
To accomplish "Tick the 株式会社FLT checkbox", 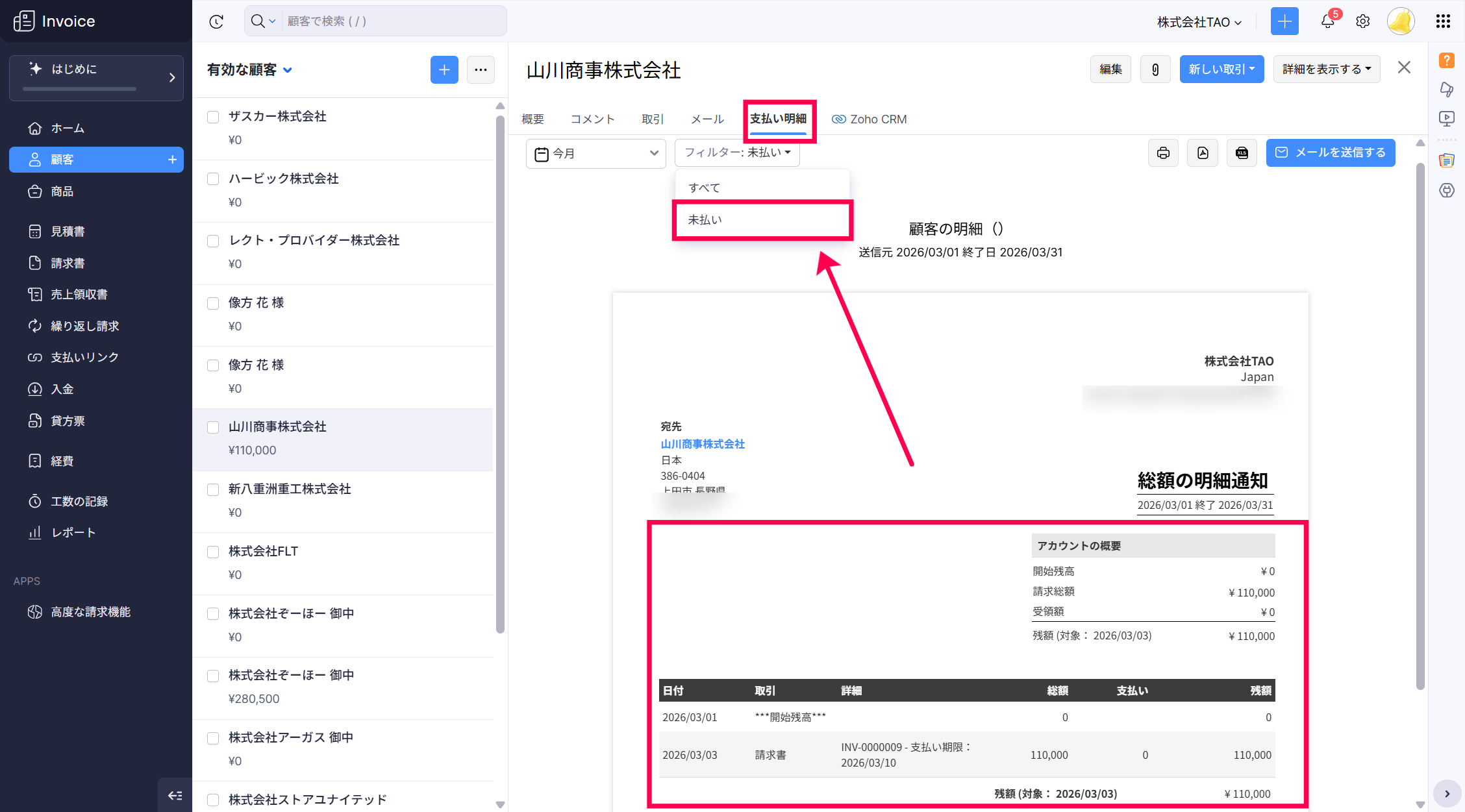I will [213, 552].
